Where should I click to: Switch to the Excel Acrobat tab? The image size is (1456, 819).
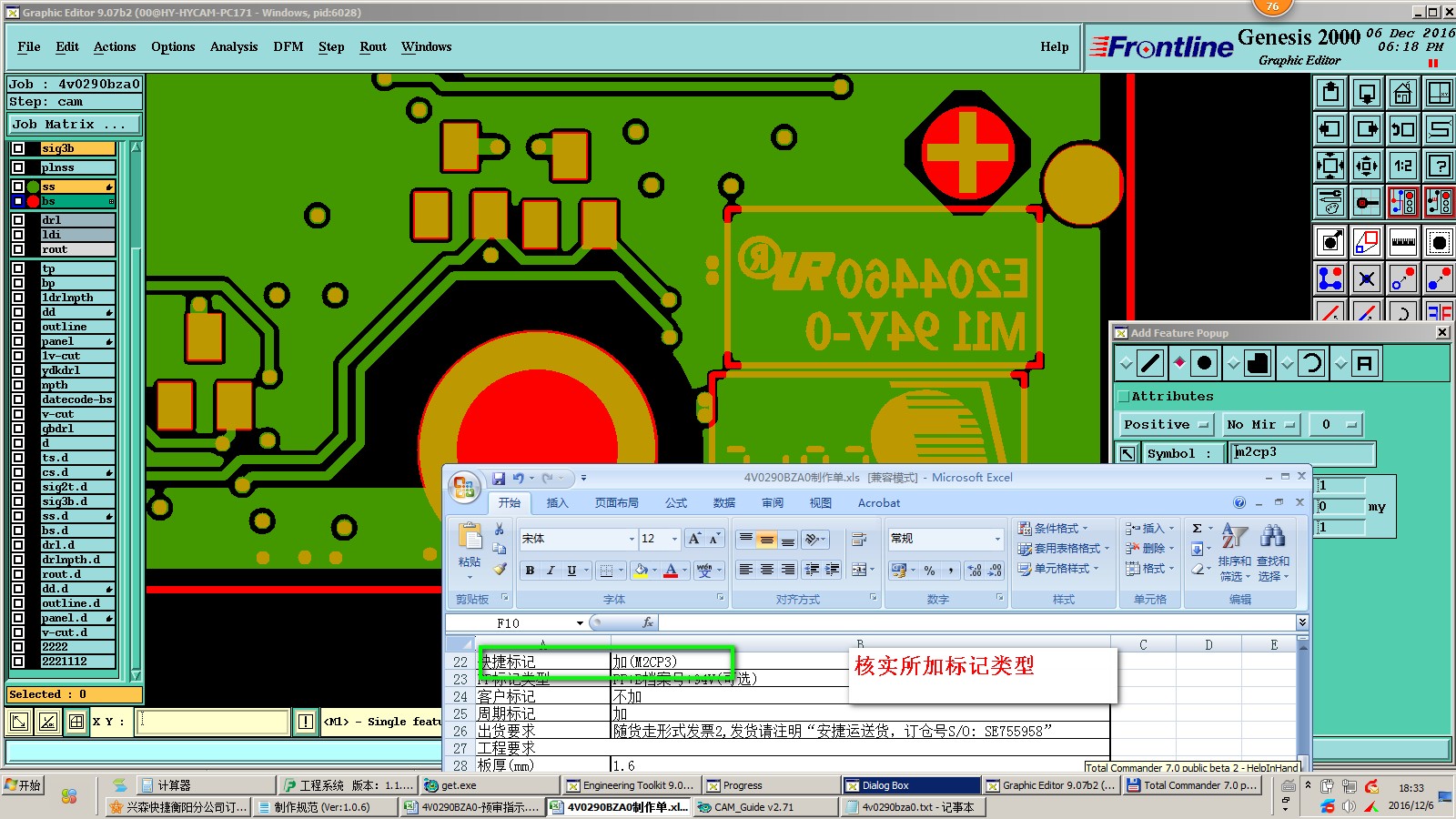point(879,503)
